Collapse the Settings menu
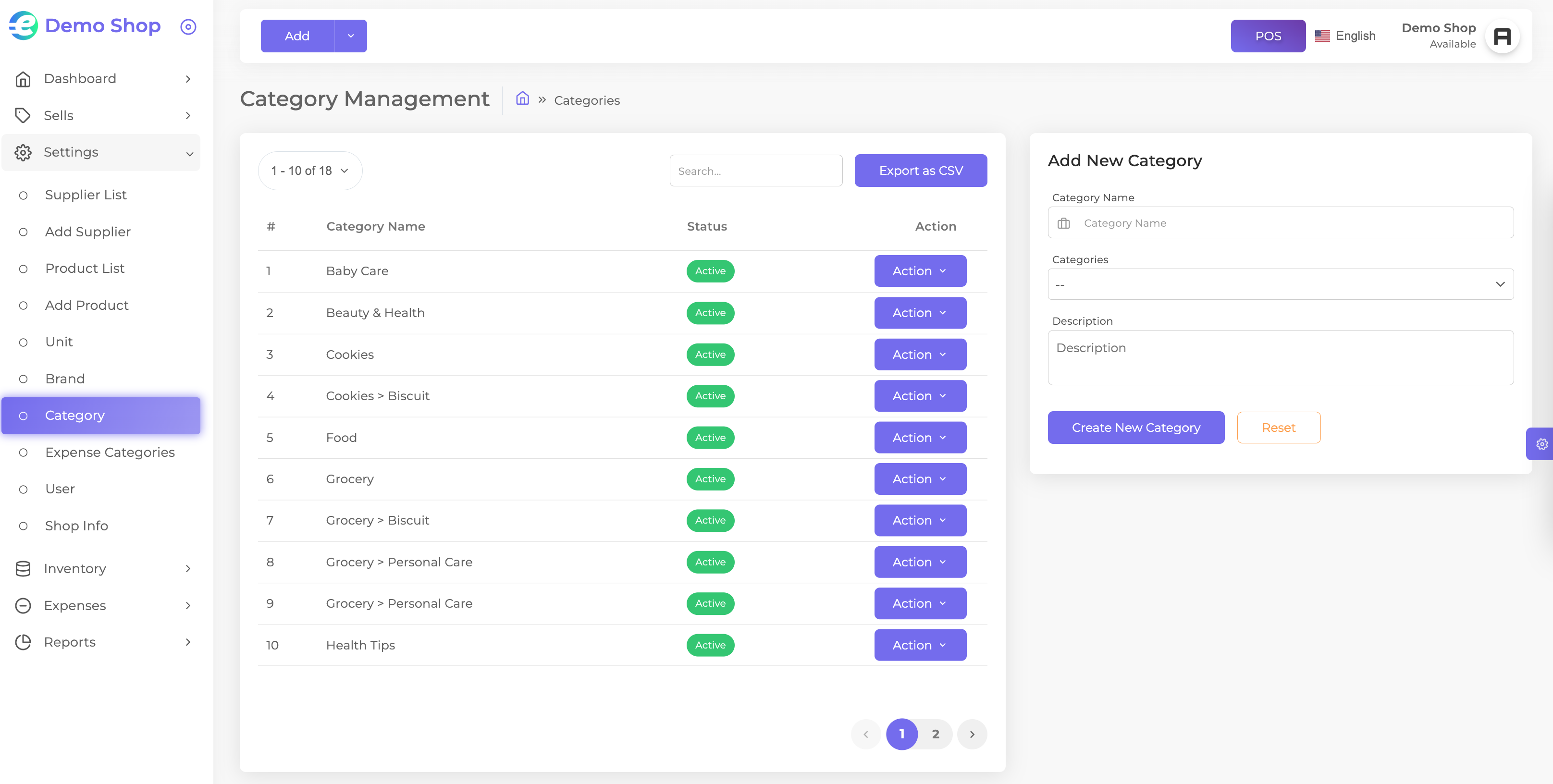 [101, 152]
